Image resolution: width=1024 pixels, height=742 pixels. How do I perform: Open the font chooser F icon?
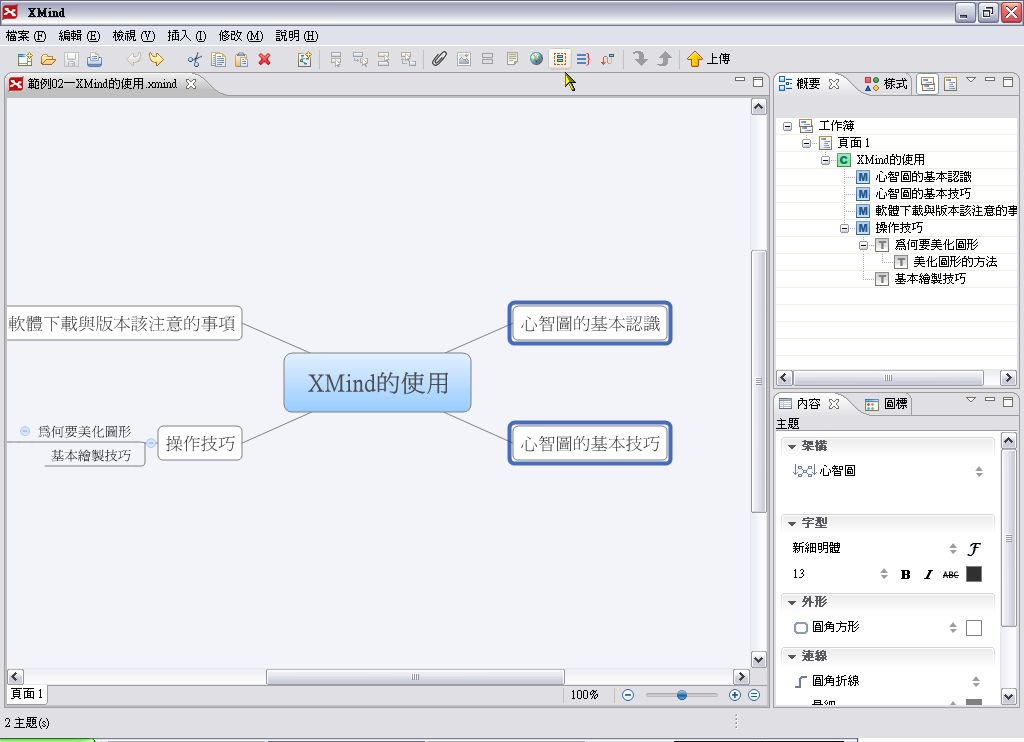point(974,549)
